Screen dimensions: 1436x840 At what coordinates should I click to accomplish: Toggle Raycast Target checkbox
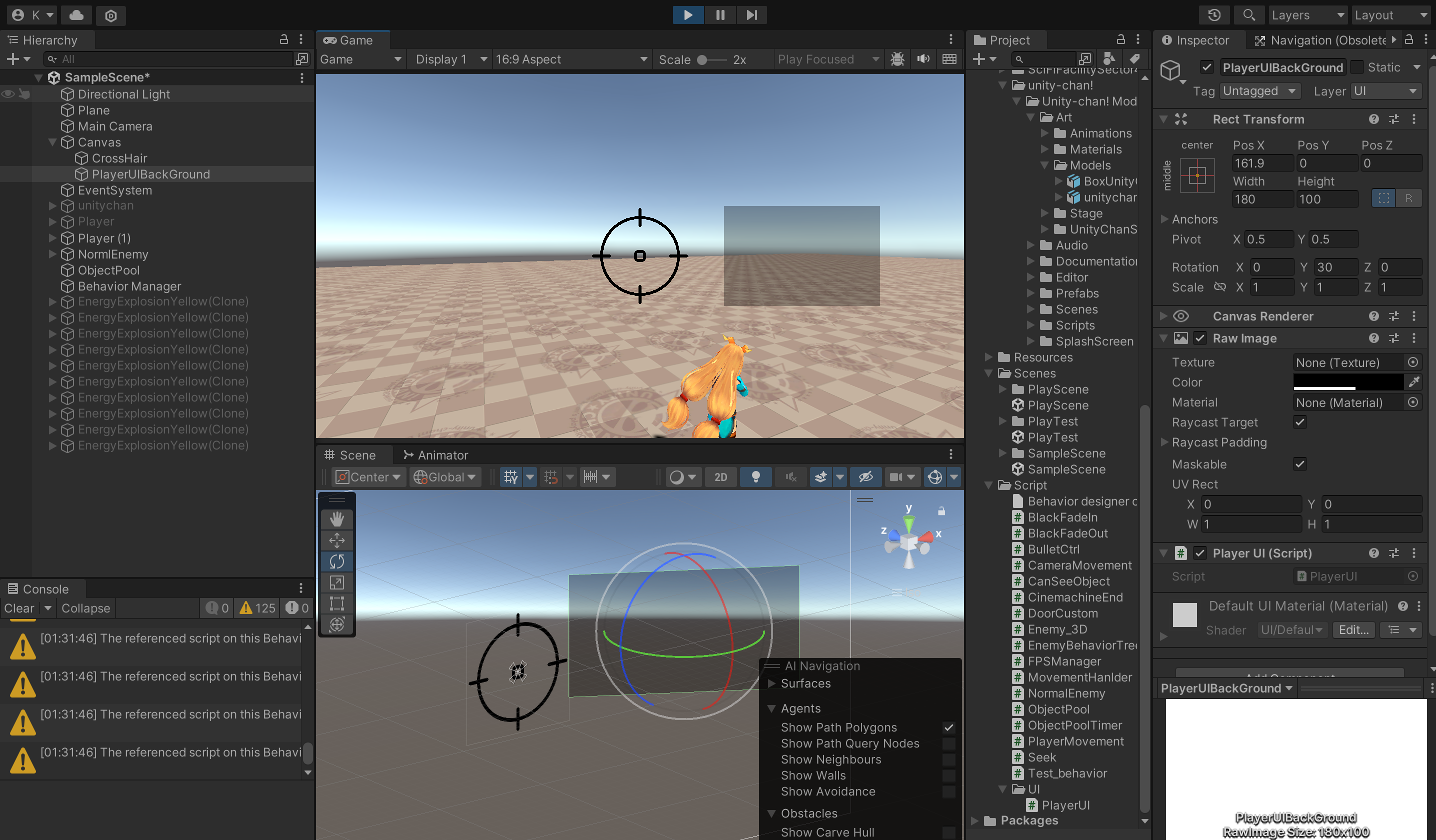1300,422
